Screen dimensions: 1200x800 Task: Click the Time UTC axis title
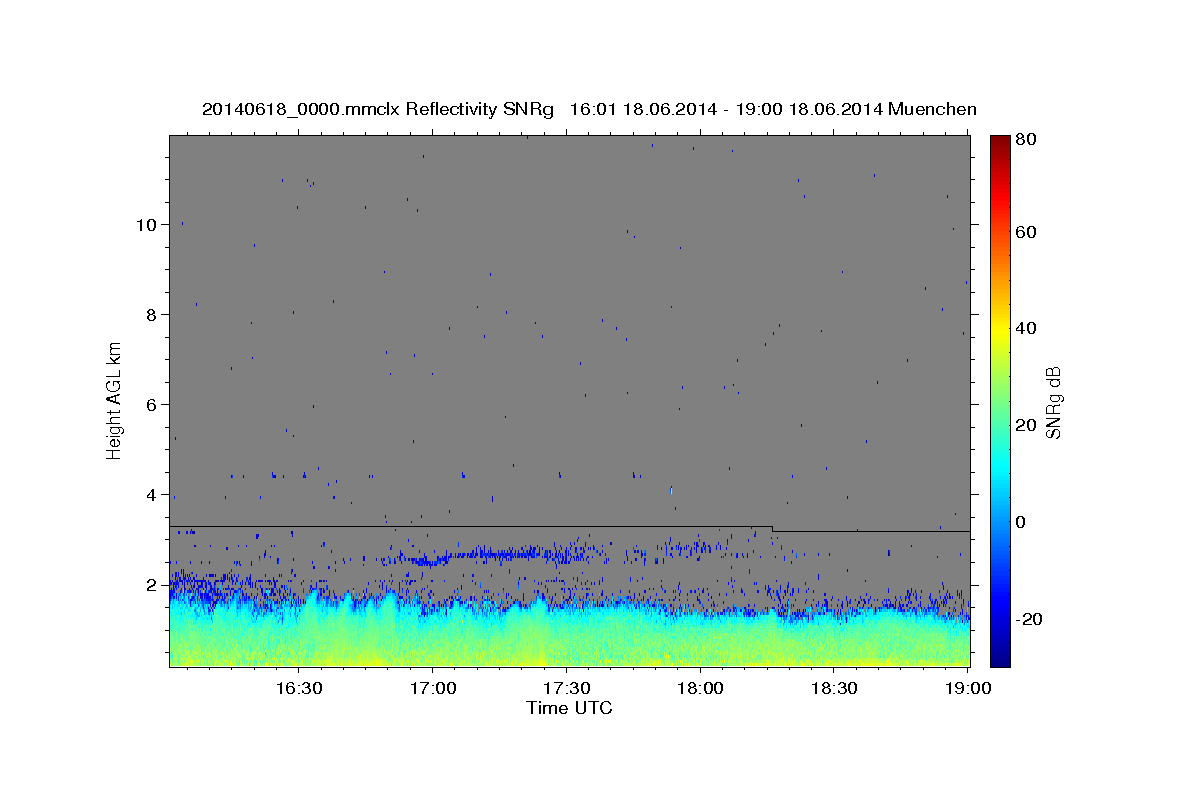569,708
